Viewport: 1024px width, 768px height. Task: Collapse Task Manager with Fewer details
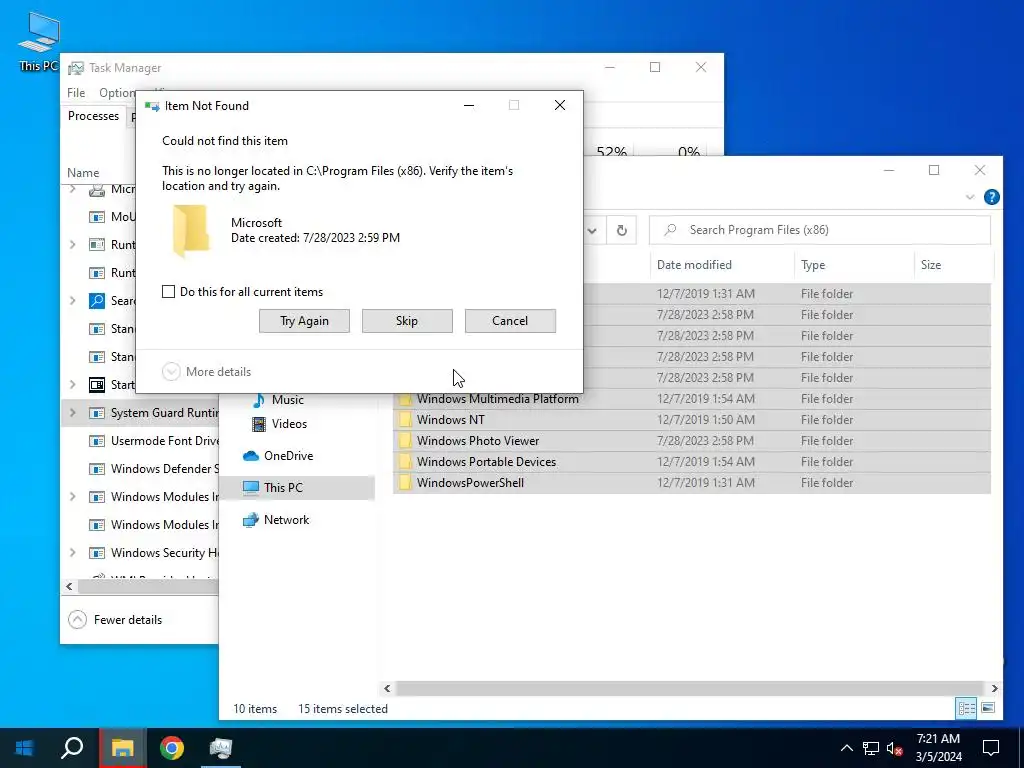click(x=115, y=620)
